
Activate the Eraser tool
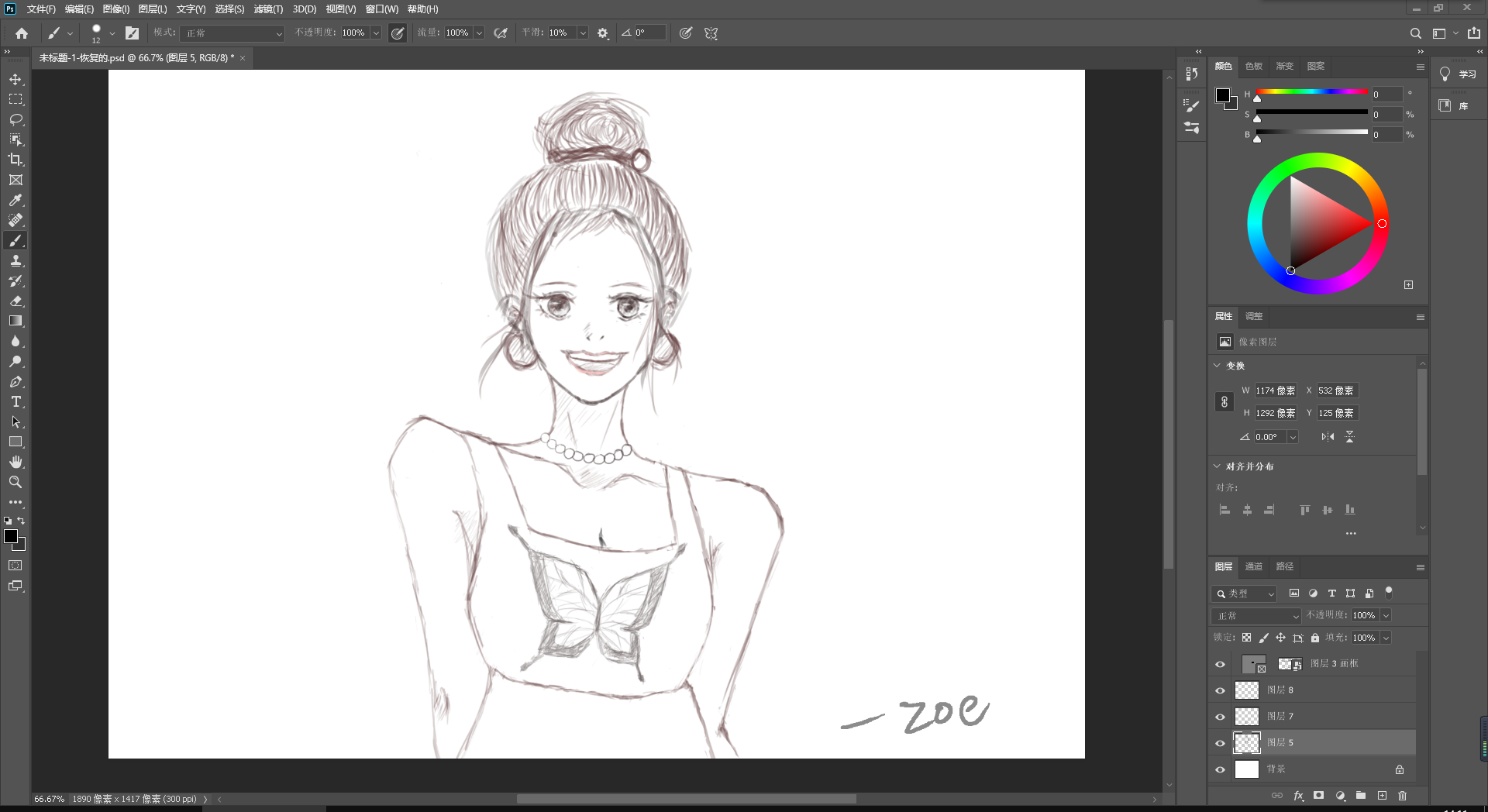point(15,301)
